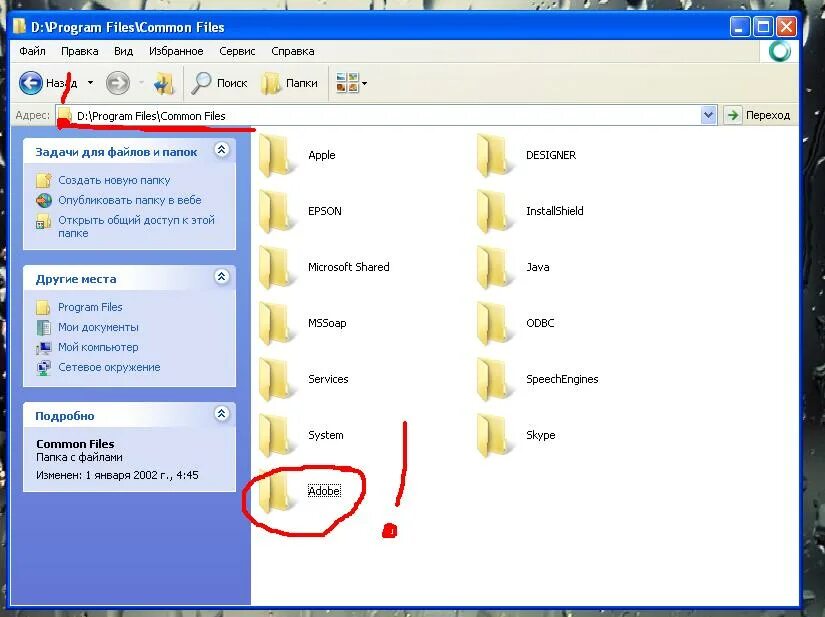Open the Сервис menu
Screen dimensions: 825x617
tap(237, 51)
